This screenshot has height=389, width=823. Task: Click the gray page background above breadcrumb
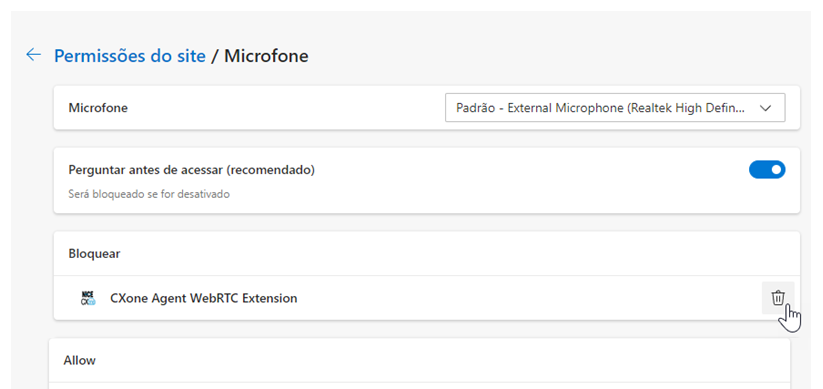[x=411, y=26]
